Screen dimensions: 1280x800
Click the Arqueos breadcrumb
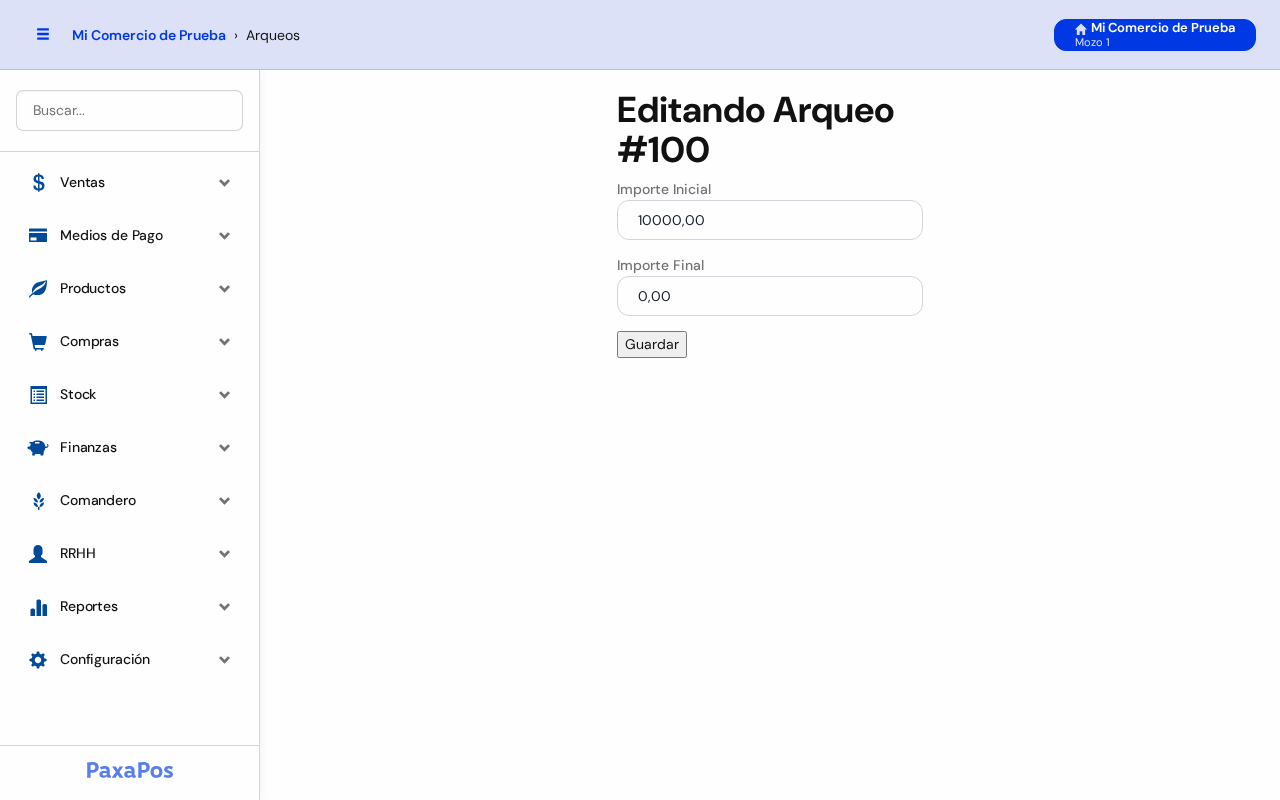[273, 35]
